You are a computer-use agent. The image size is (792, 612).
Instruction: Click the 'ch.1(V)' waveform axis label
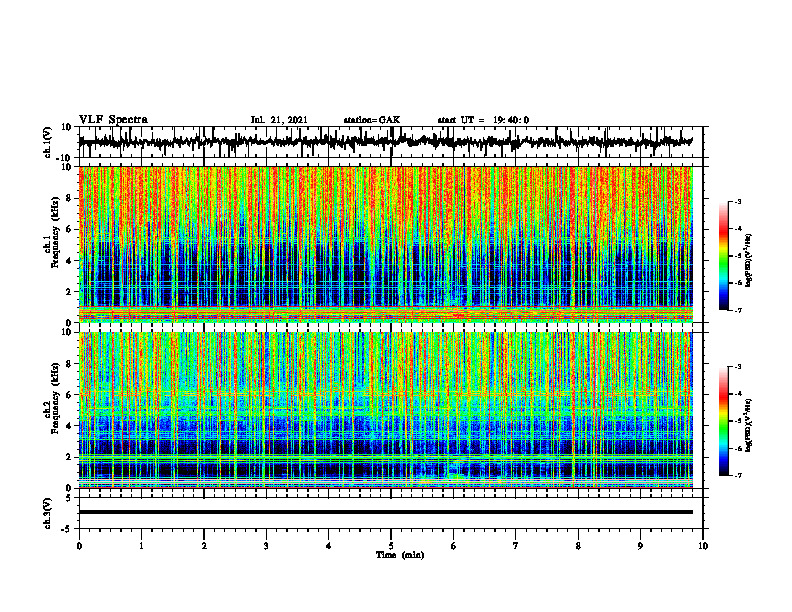[x=48, y=142]
